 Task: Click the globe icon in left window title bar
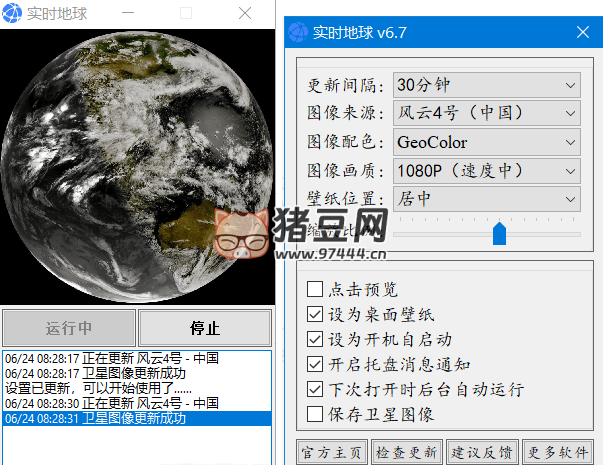coord(12,13)
